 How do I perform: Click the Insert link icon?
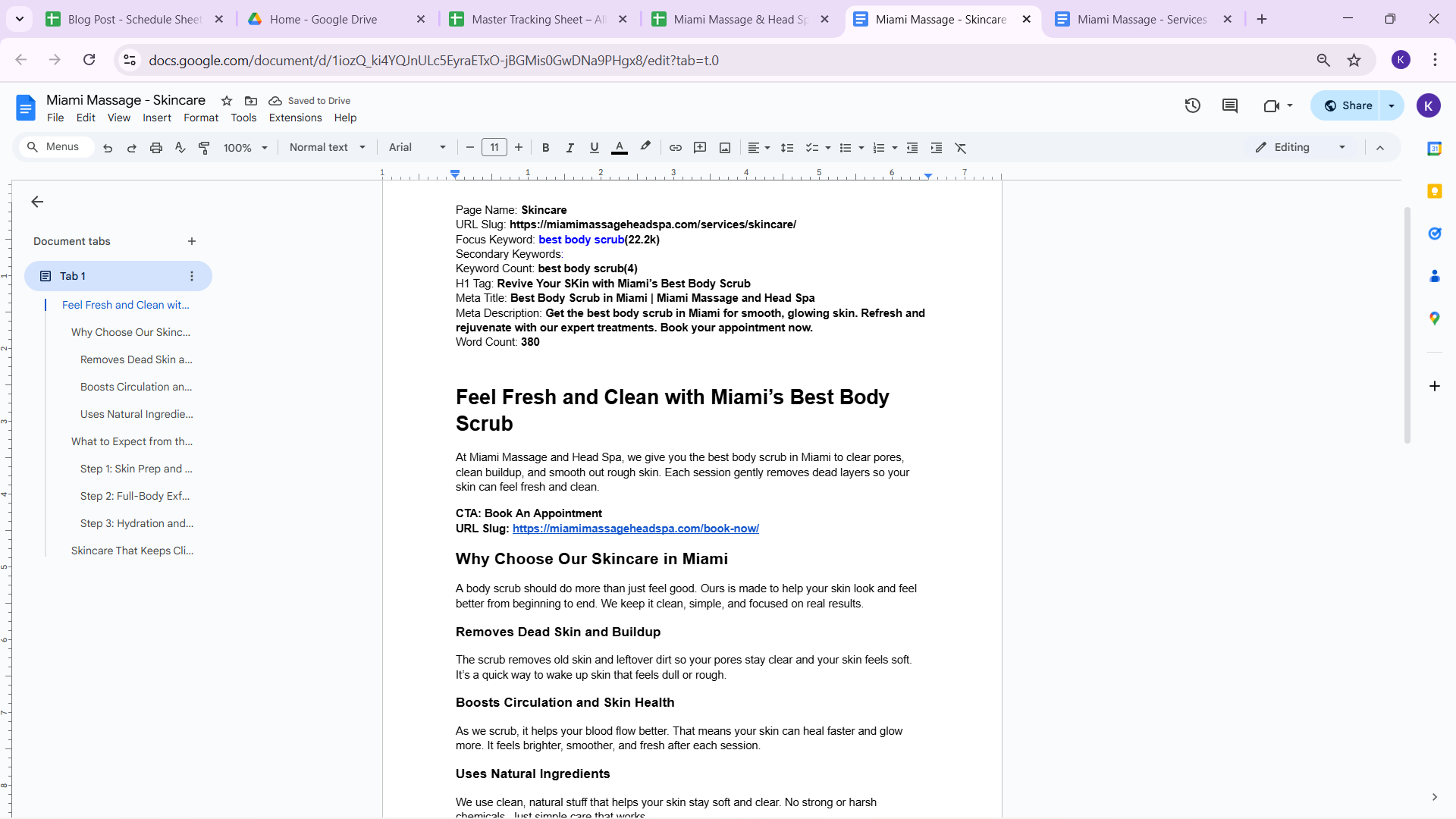point(675,148)
